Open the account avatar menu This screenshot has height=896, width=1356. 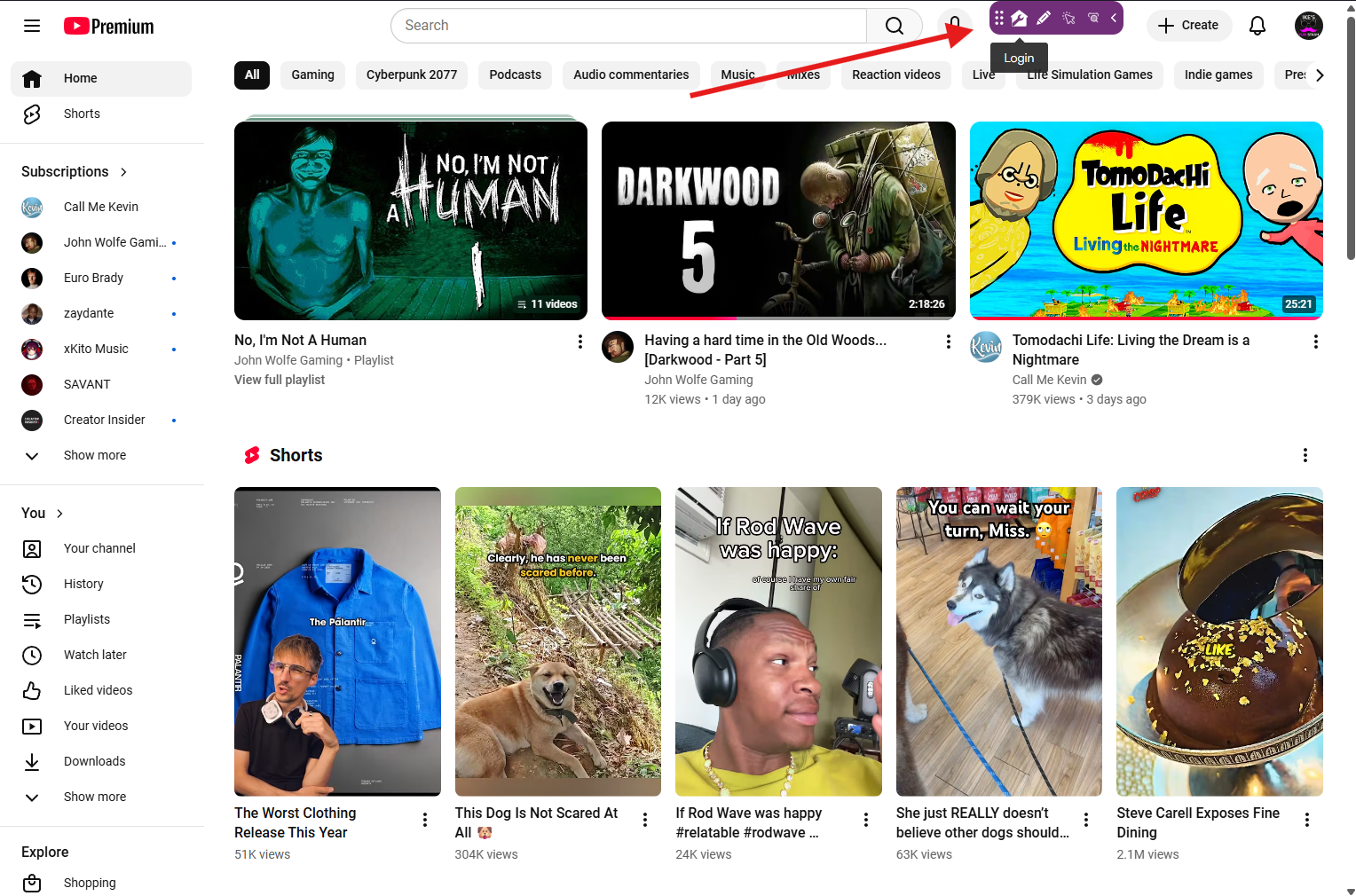point(1309,26)
